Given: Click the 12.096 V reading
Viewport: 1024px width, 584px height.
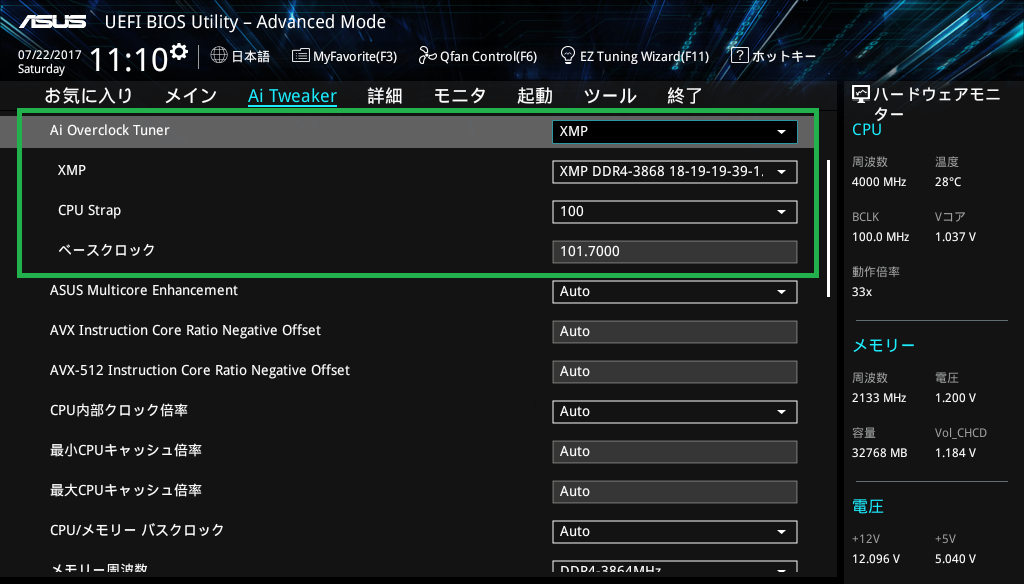Looking at the screenshot, I should click(876, 559).
